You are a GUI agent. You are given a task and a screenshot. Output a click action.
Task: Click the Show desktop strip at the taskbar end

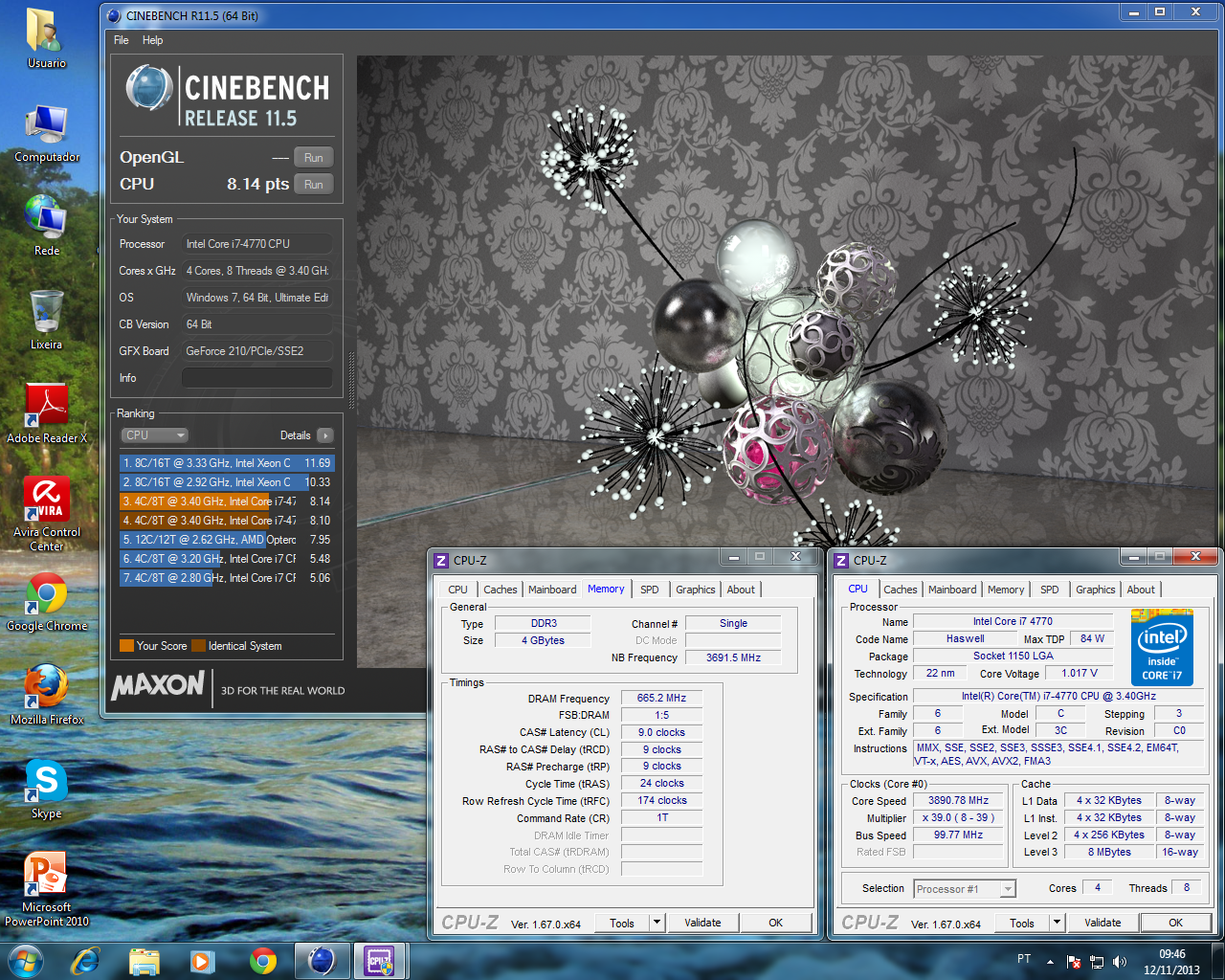[x=1217, y=961]
